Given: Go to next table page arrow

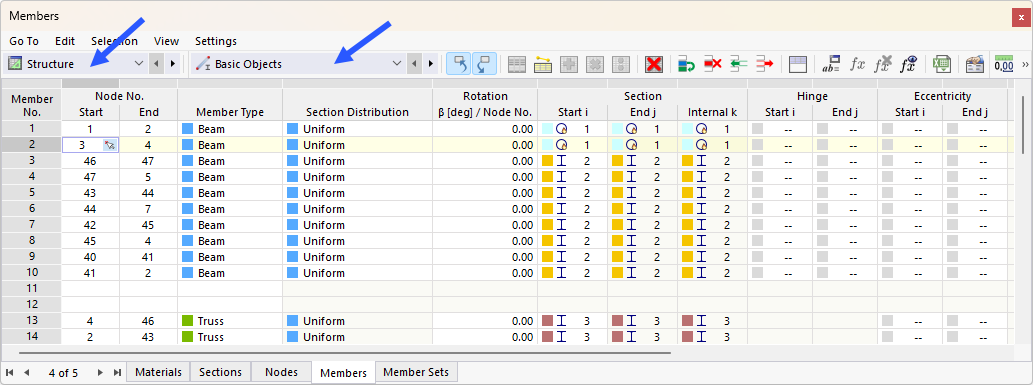Looking at the screenshot, I should coord(100,372).
